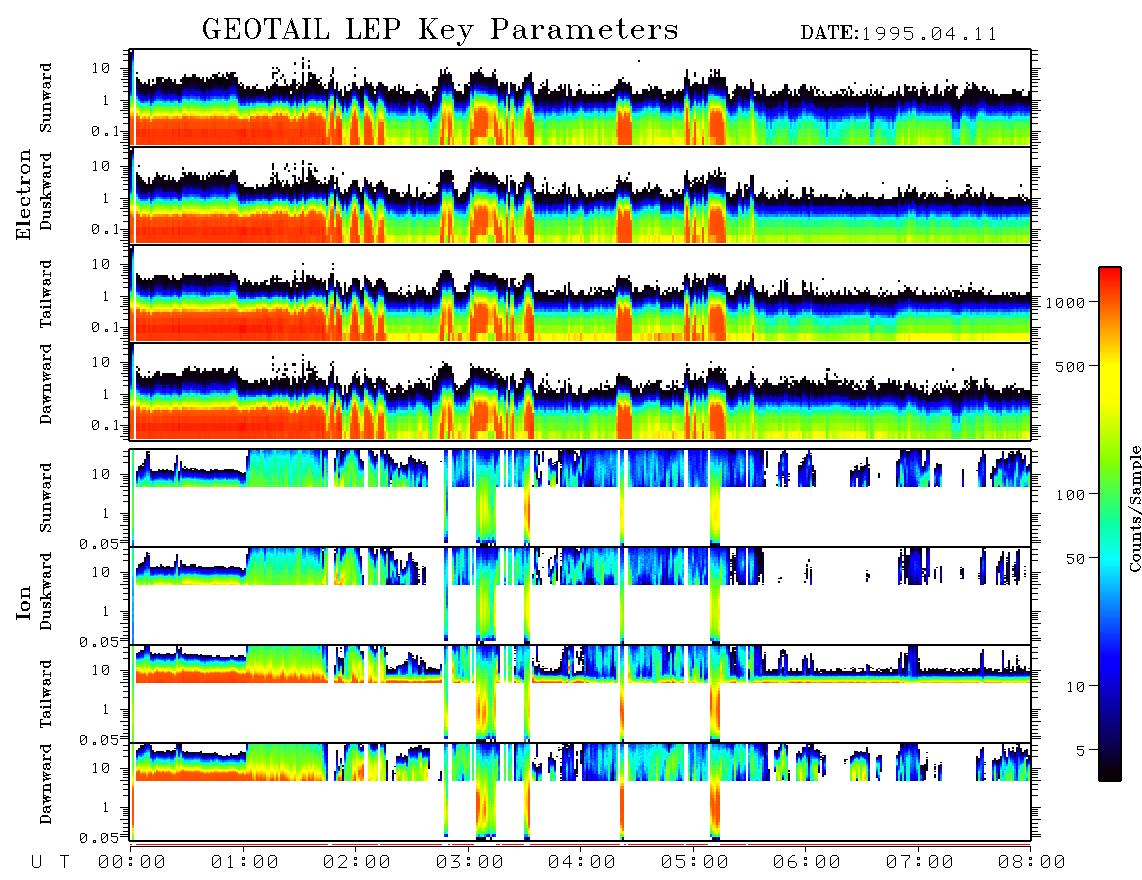This screenshot has width=1142, height=880.
Task: Select the 500 color bar tick label
Action: point(1070,366)
